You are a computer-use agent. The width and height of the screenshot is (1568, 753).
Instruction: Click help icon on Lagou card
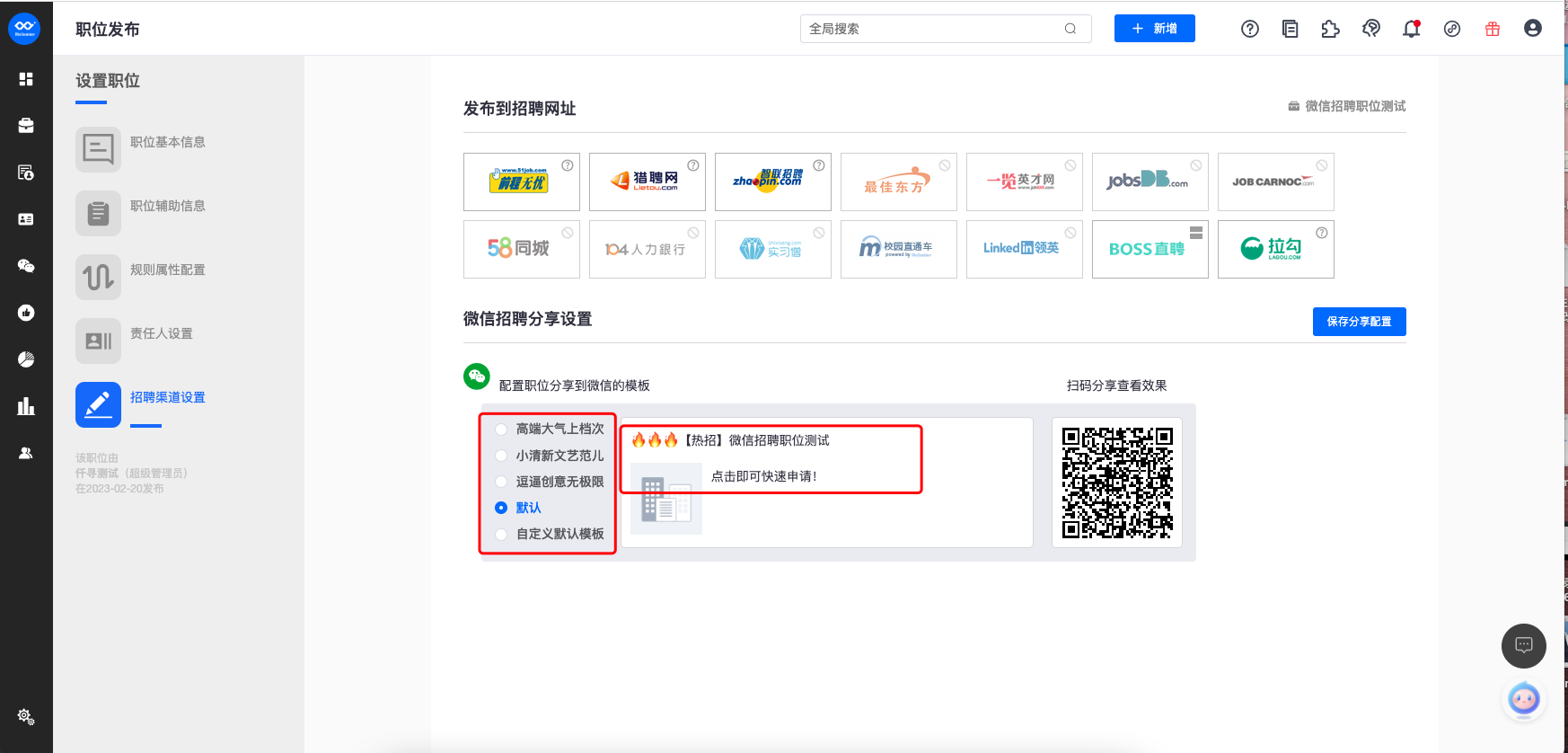pyautogui.click(x=1322, y=233)
